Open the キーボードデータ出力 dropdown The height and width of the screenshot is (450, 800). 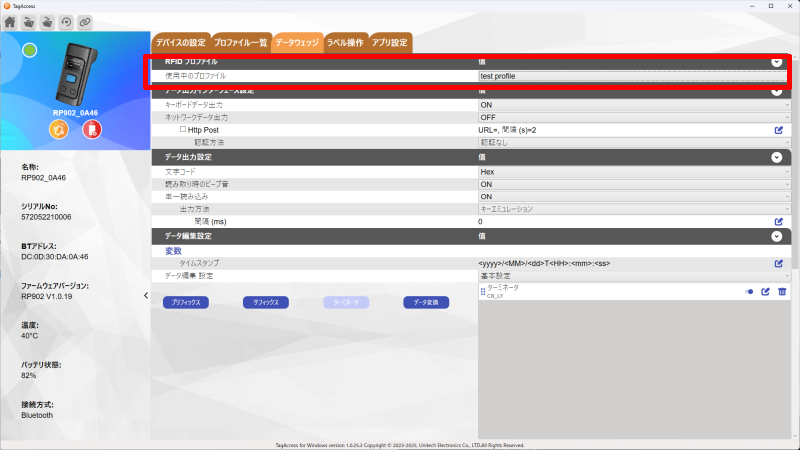[x=634, y=104]
